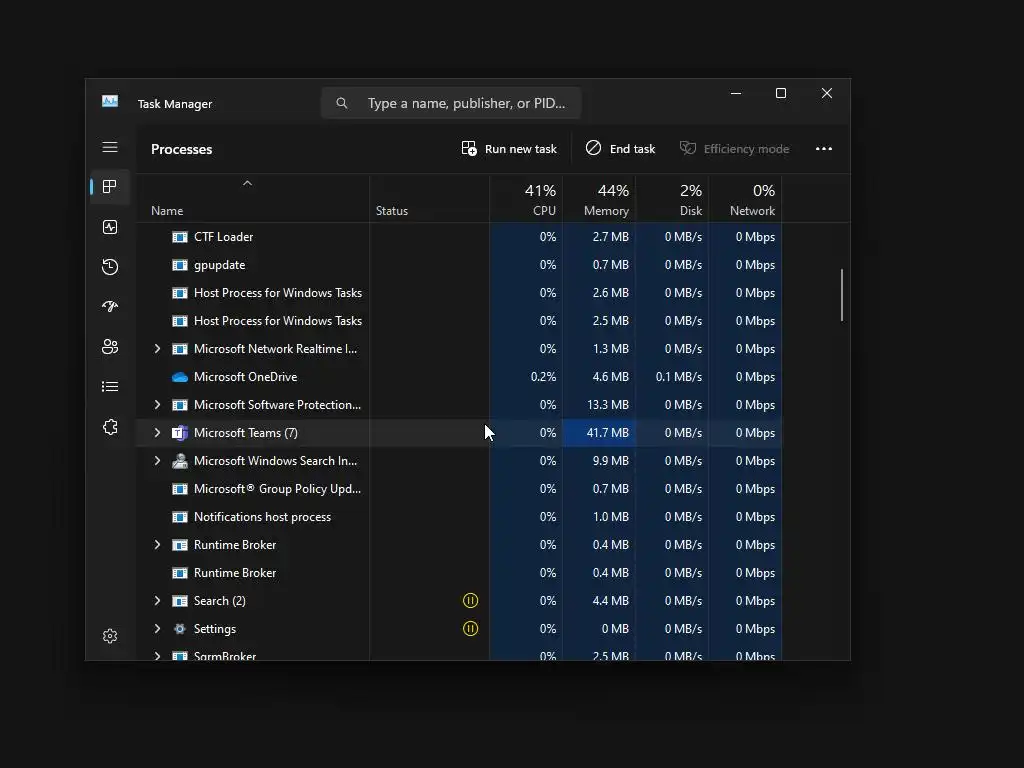The width and height of the screenshot is (1024, 768).
Task: Select the Microsoft OneDrive process
Action: click(458, 377)
